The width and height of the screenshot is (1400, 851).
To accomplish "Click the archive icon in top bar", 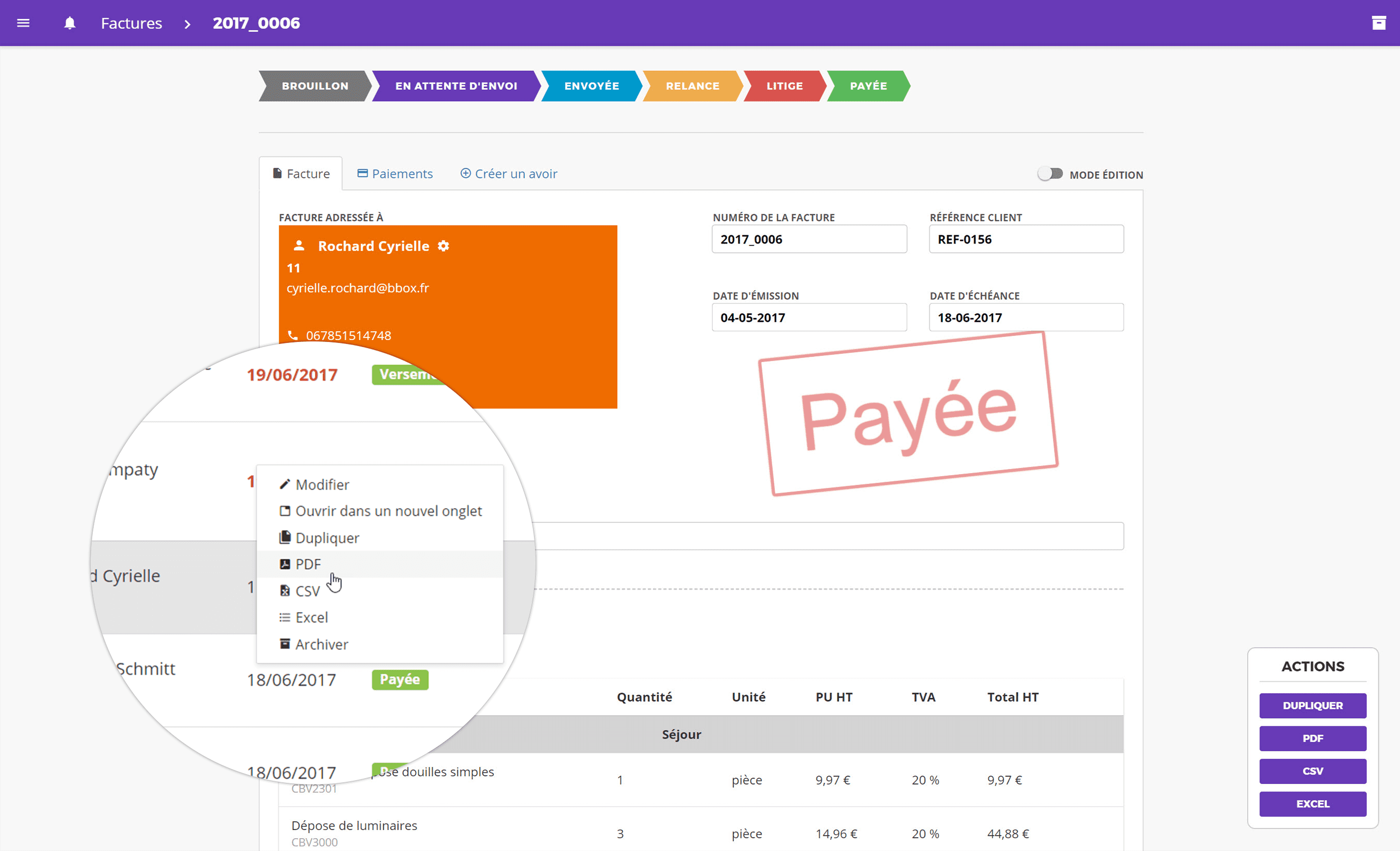I will coord(1378,23).
